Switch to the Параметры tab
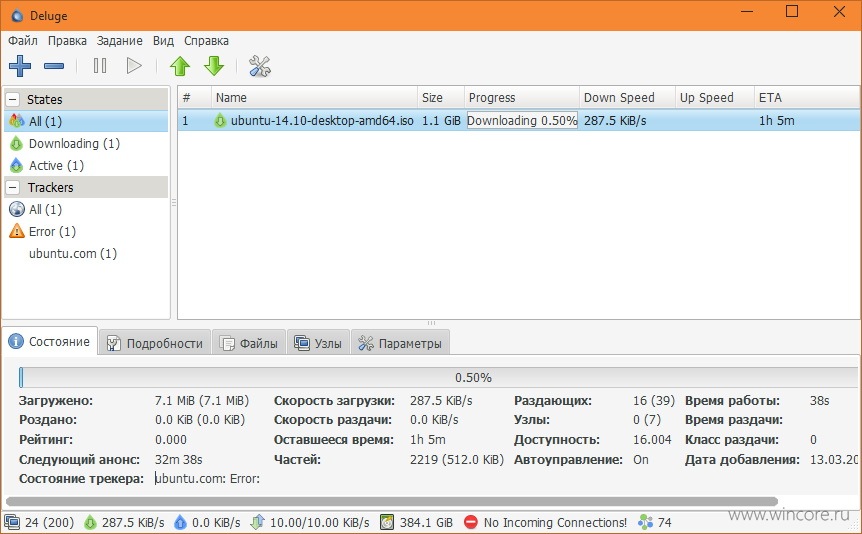862x534 pixels. [x=400, y=344]
